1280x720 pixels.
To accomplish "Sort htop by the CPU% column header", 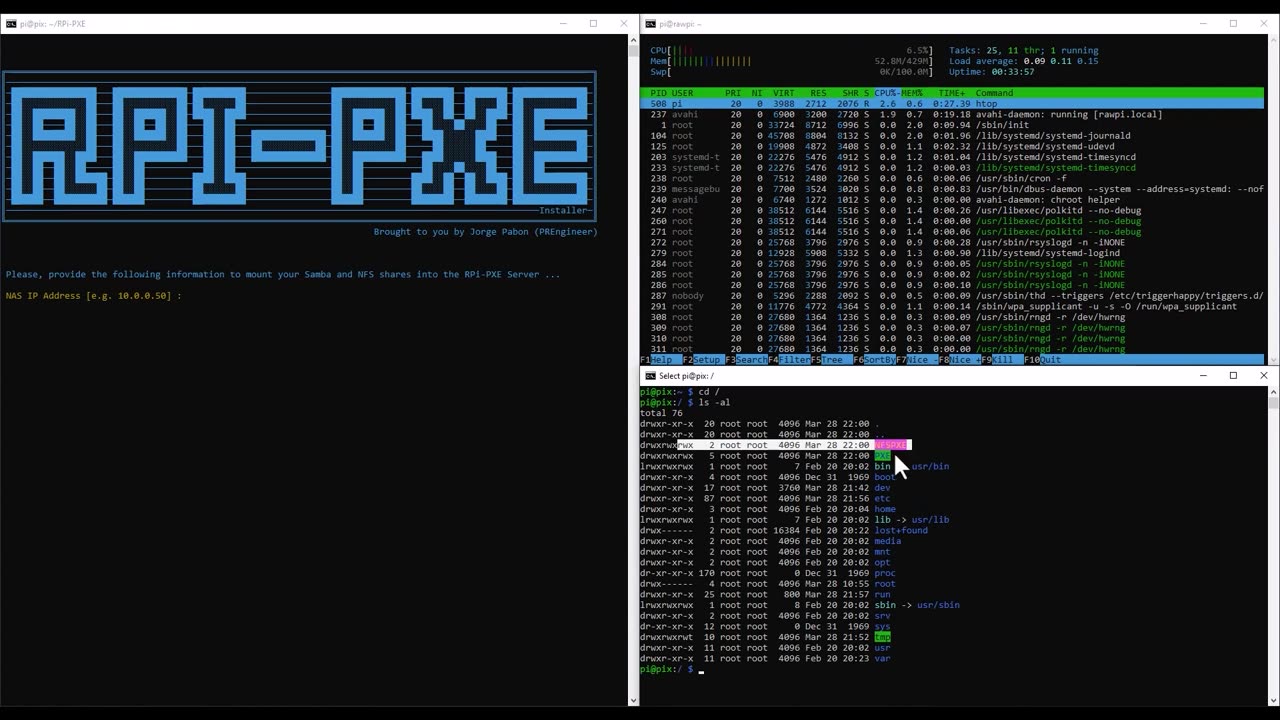I will (x=887, y=93).
